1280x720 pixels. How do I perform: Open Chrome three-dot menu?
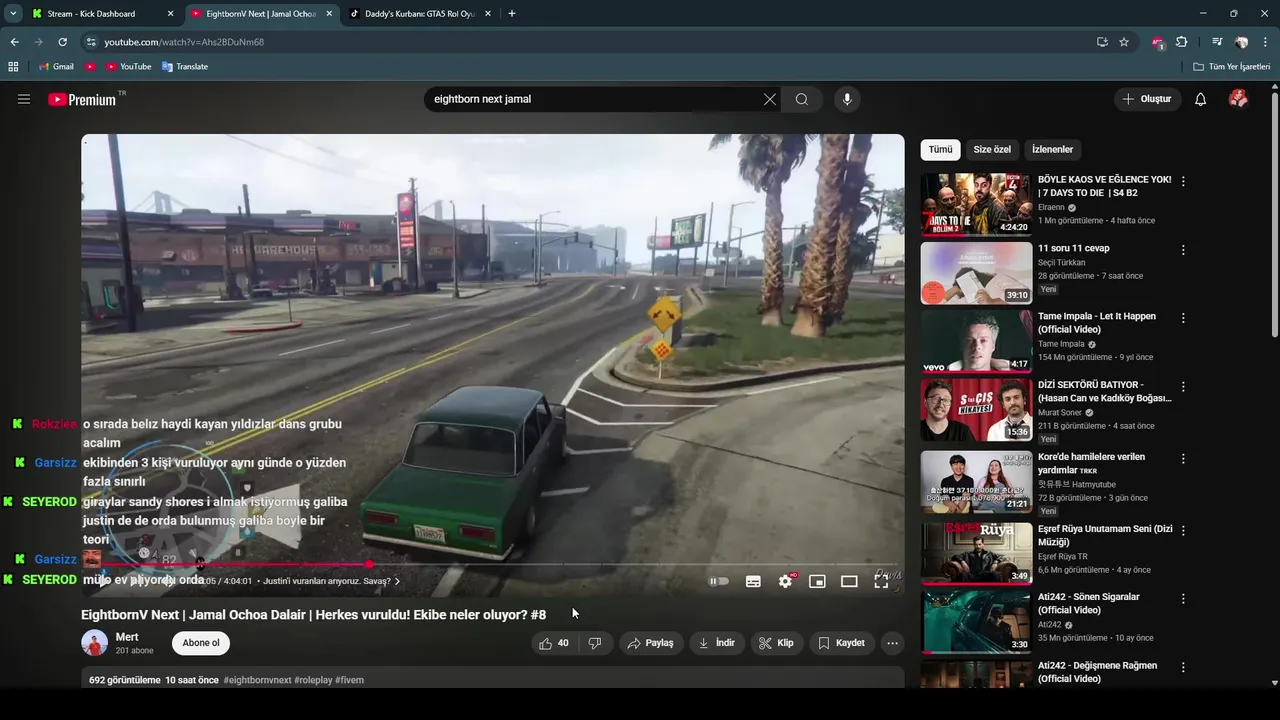tap(1265, 42)
